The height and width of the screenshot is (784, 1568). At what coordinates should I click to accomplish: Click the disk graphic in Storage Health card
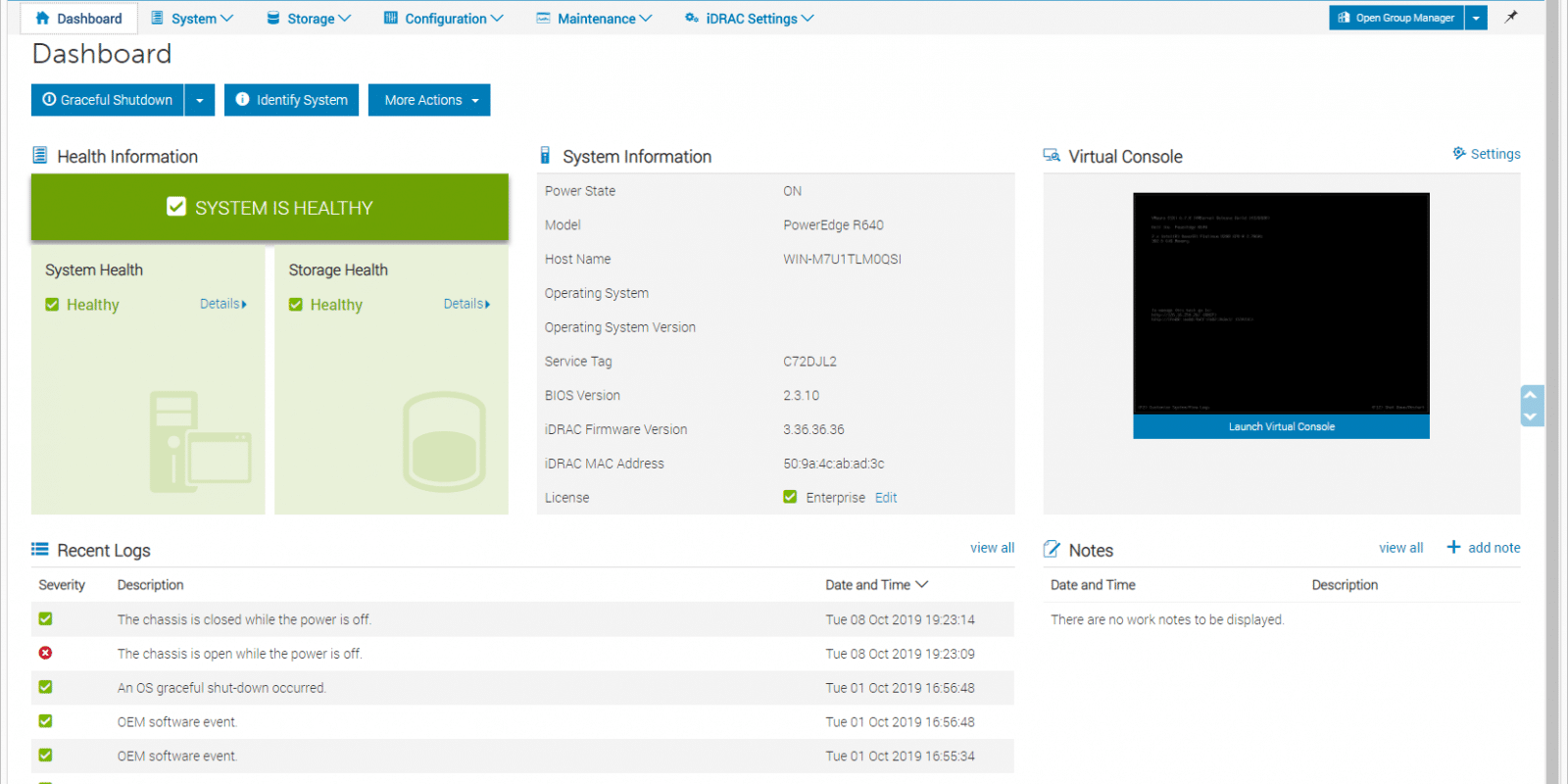[445, 442]
